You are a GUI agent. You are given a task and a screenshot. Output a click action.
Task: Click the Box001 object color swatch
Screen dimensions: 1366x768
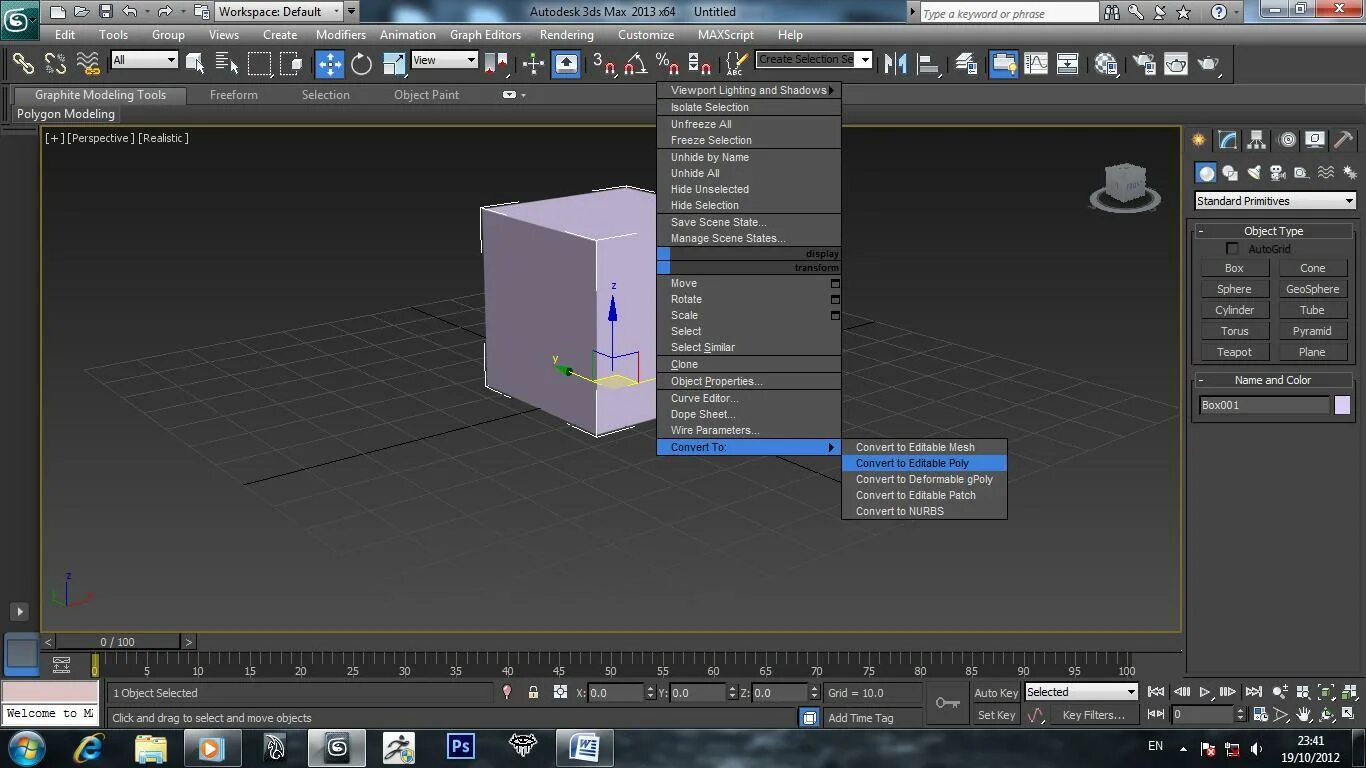click(x=1342, y=405)
